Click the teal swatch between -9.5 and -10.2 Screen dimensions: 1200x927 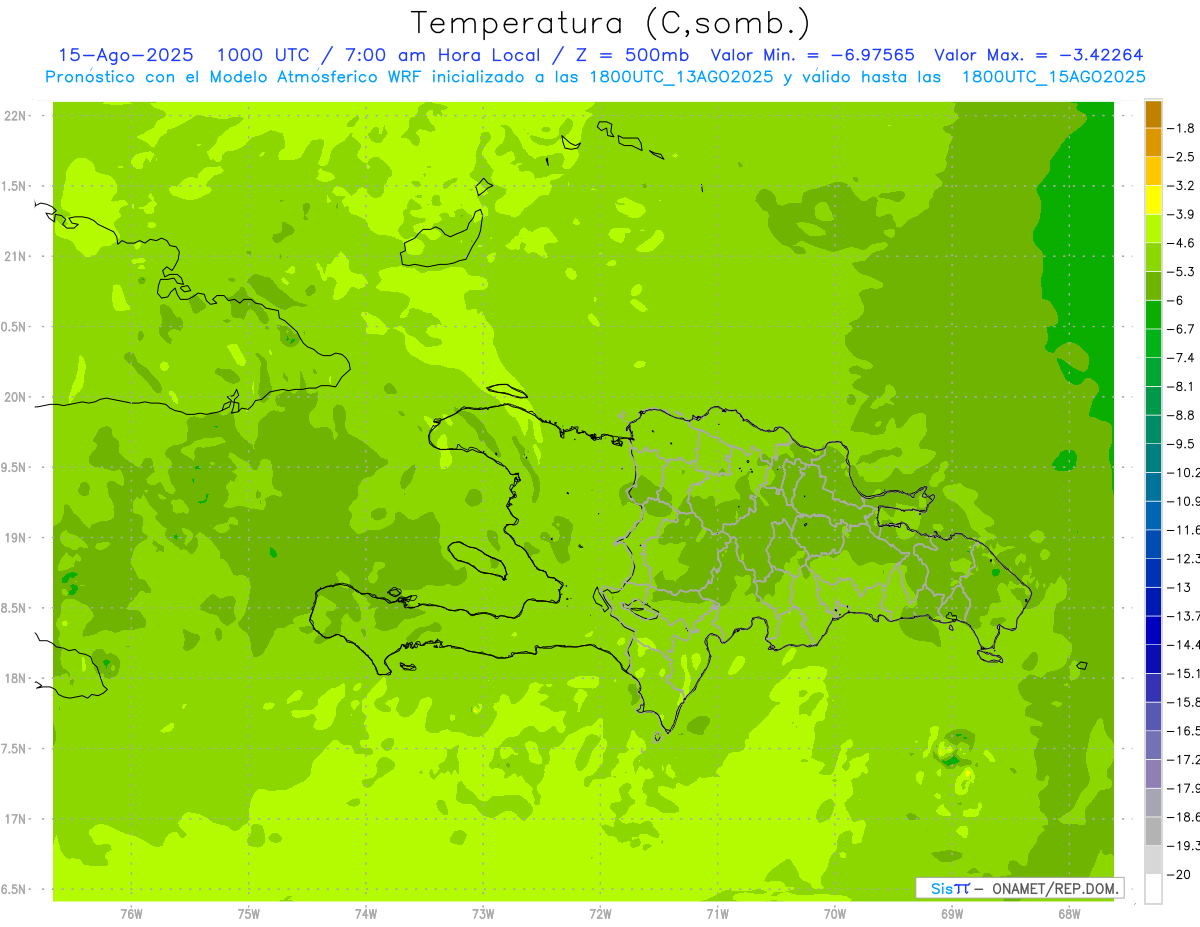(1153, 458)
